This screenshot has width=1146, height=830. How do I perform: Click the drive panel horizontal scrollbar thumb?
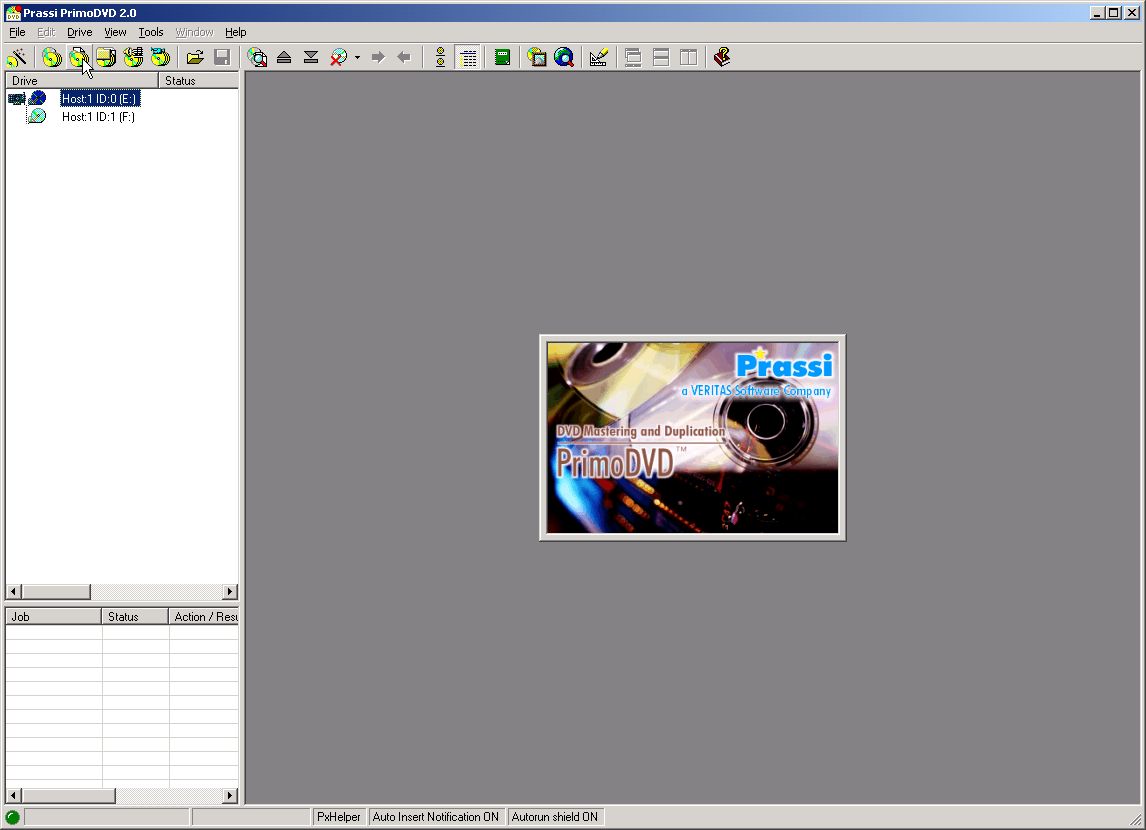click(56, 591)
